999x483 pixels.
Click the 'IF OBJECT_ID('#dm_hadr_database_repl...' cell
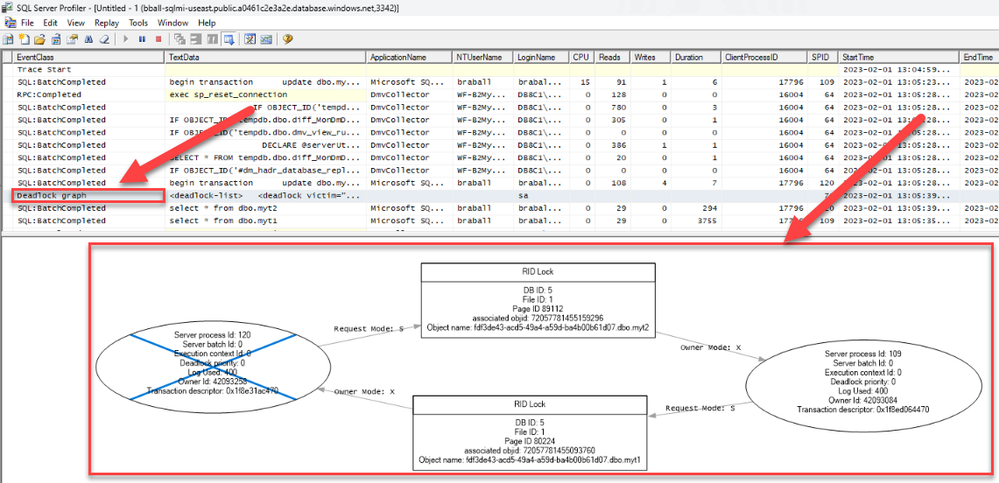coord(266,170)
